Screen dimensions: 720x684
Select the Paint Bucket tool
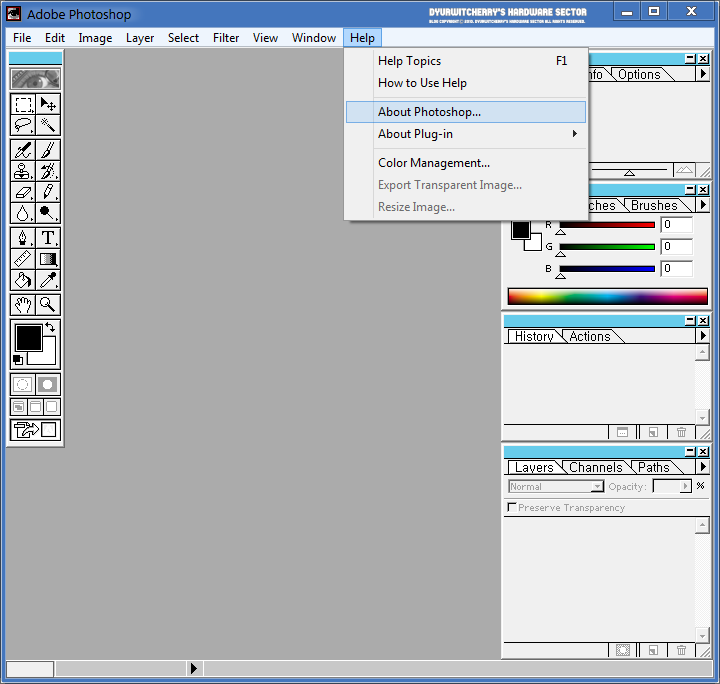click(23, 280)
